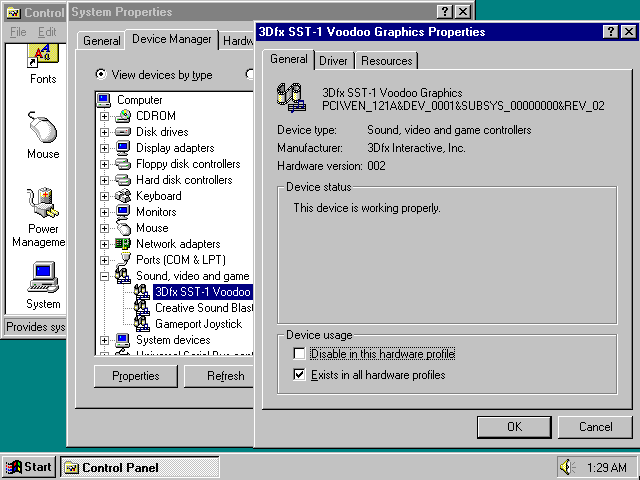Click the Disk drives icon
Image resolution: width=640 pixels, height=480 pixels.
(x=123, y=132)
